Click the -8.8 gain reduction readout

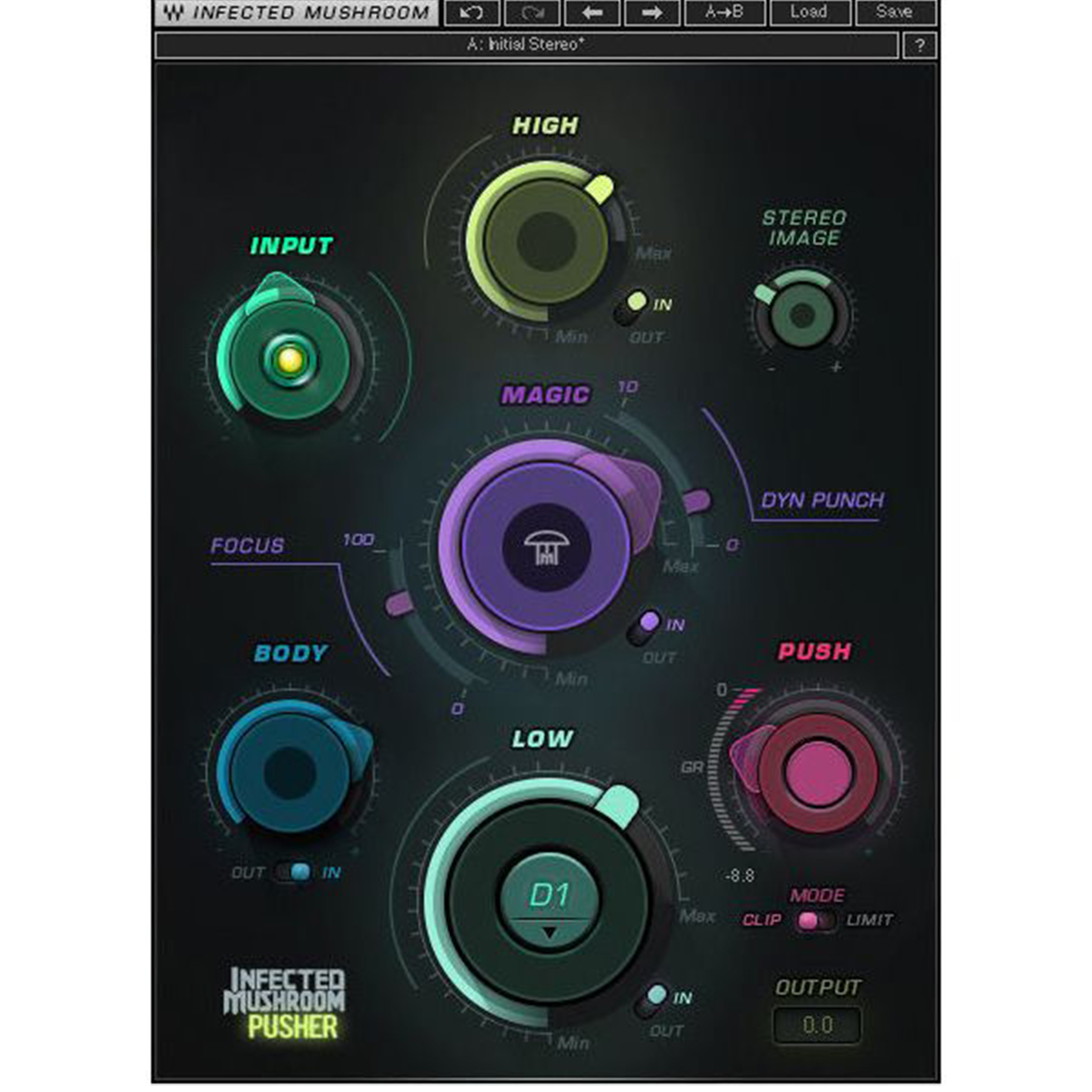coord(739,876)
